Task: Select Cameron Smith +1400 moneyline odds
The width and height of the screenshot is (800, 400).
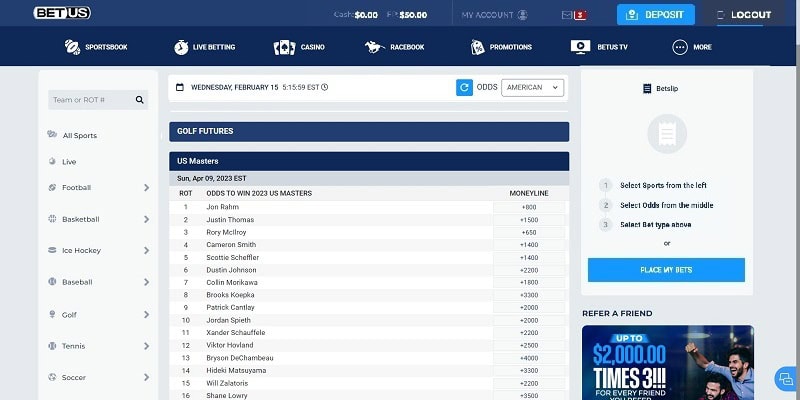Action: click(x=529, y=245)
